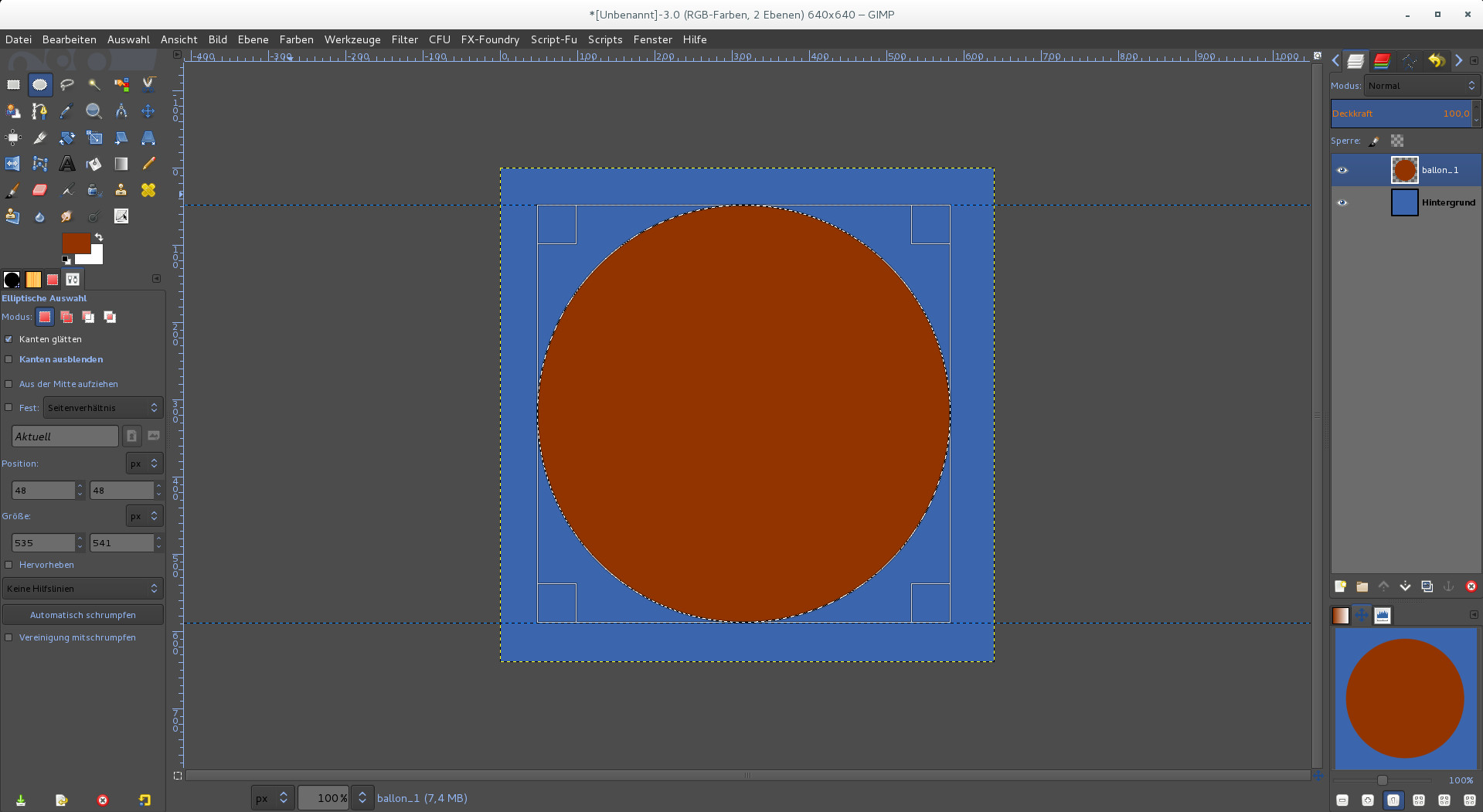Open the Seitenverhältnis combo box
This screenshot has width=1483, height=812.
point(102,408)
